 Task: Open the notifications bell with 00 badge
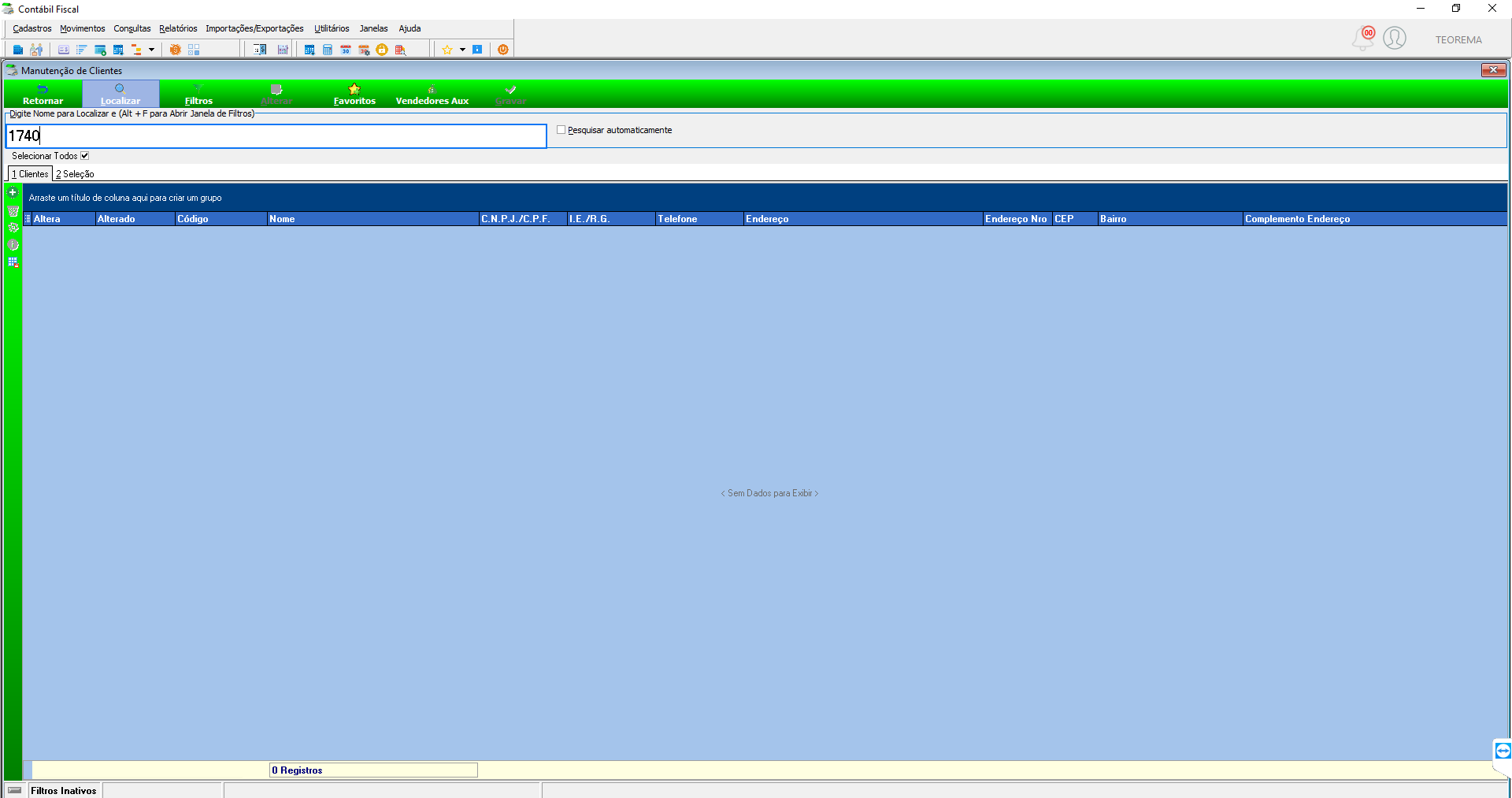pos(1363,38)
